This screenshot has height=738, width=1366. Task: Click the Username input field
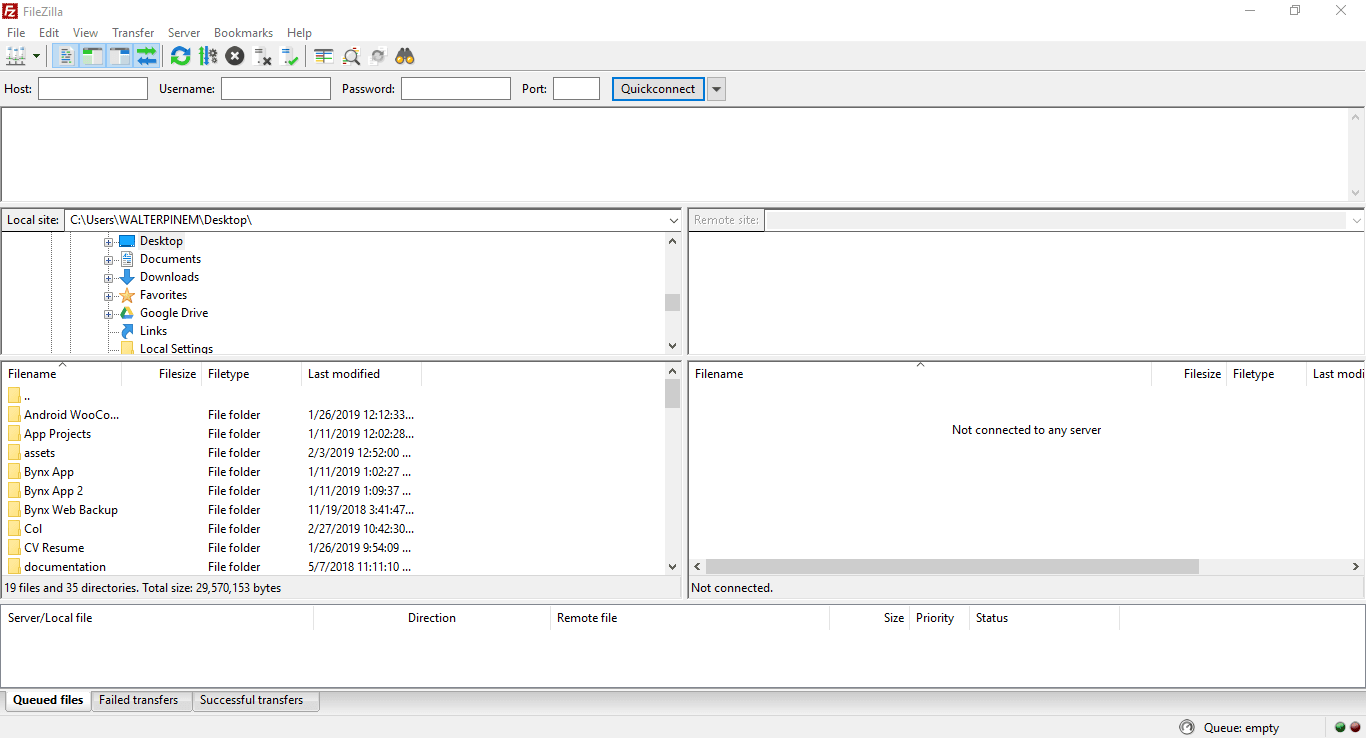pyautogui.click(x=276, y=89)
